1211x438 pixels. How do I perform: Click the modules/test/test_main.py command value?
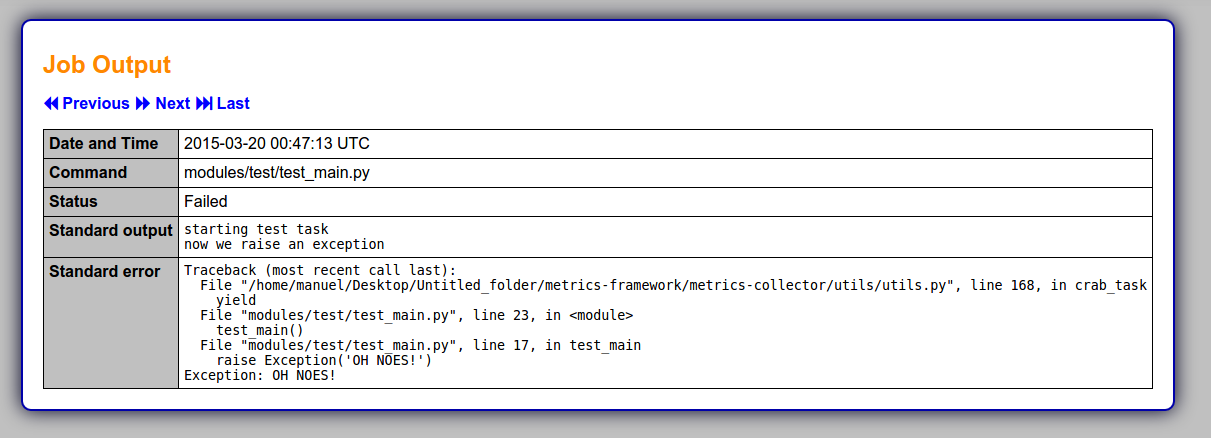pos(277,173)
